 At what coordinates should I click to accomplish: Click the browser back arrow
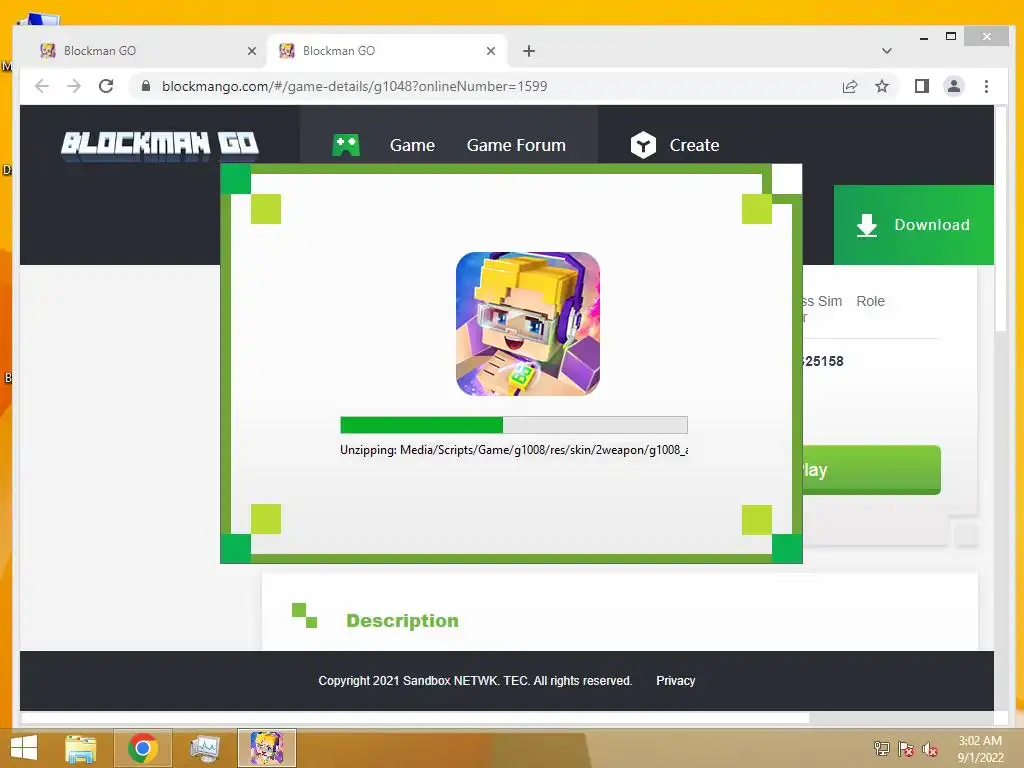pyautogui.click(x=42, y=86)
